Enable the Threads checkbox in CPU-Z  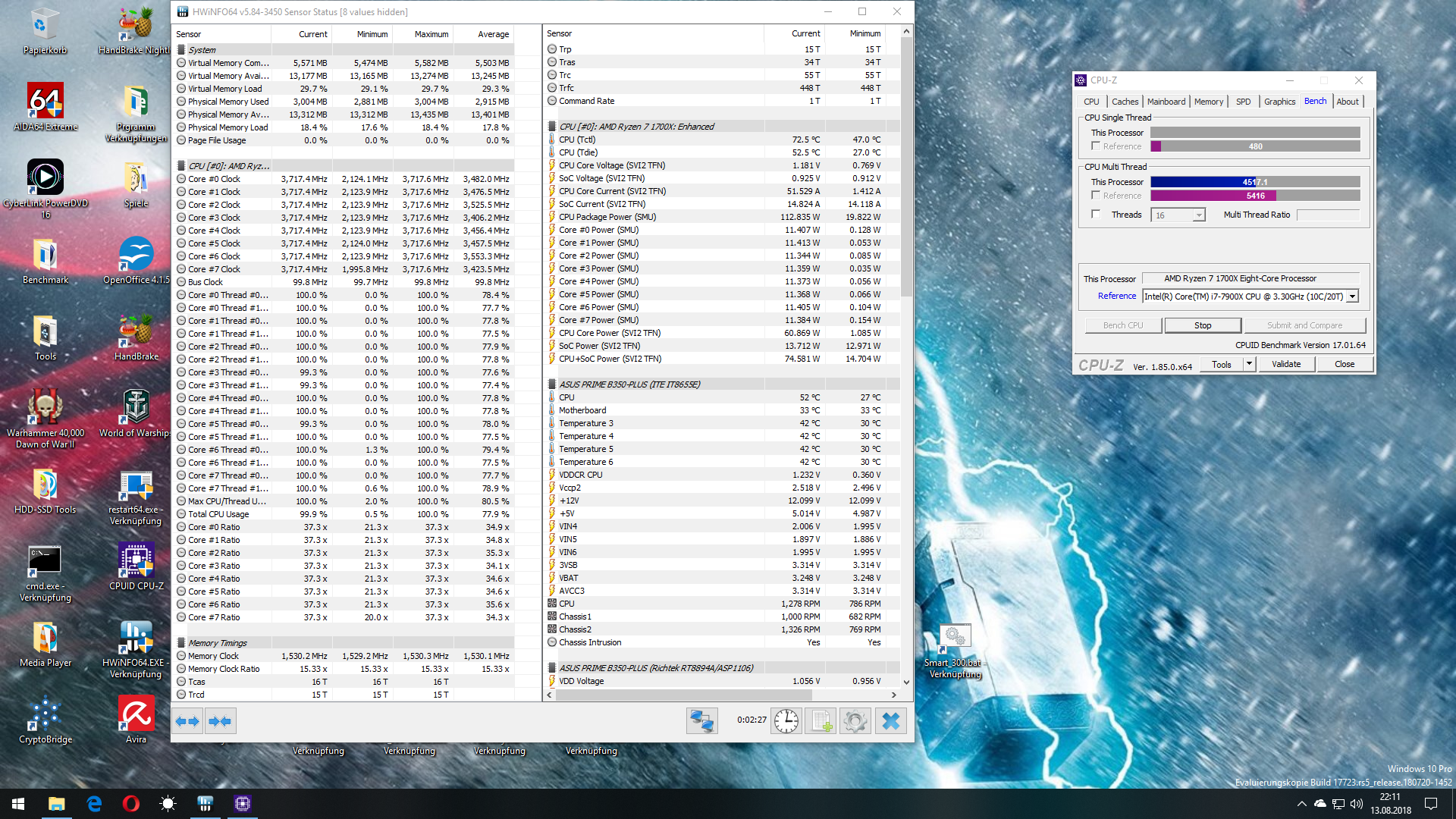[x=1096, y=215]
